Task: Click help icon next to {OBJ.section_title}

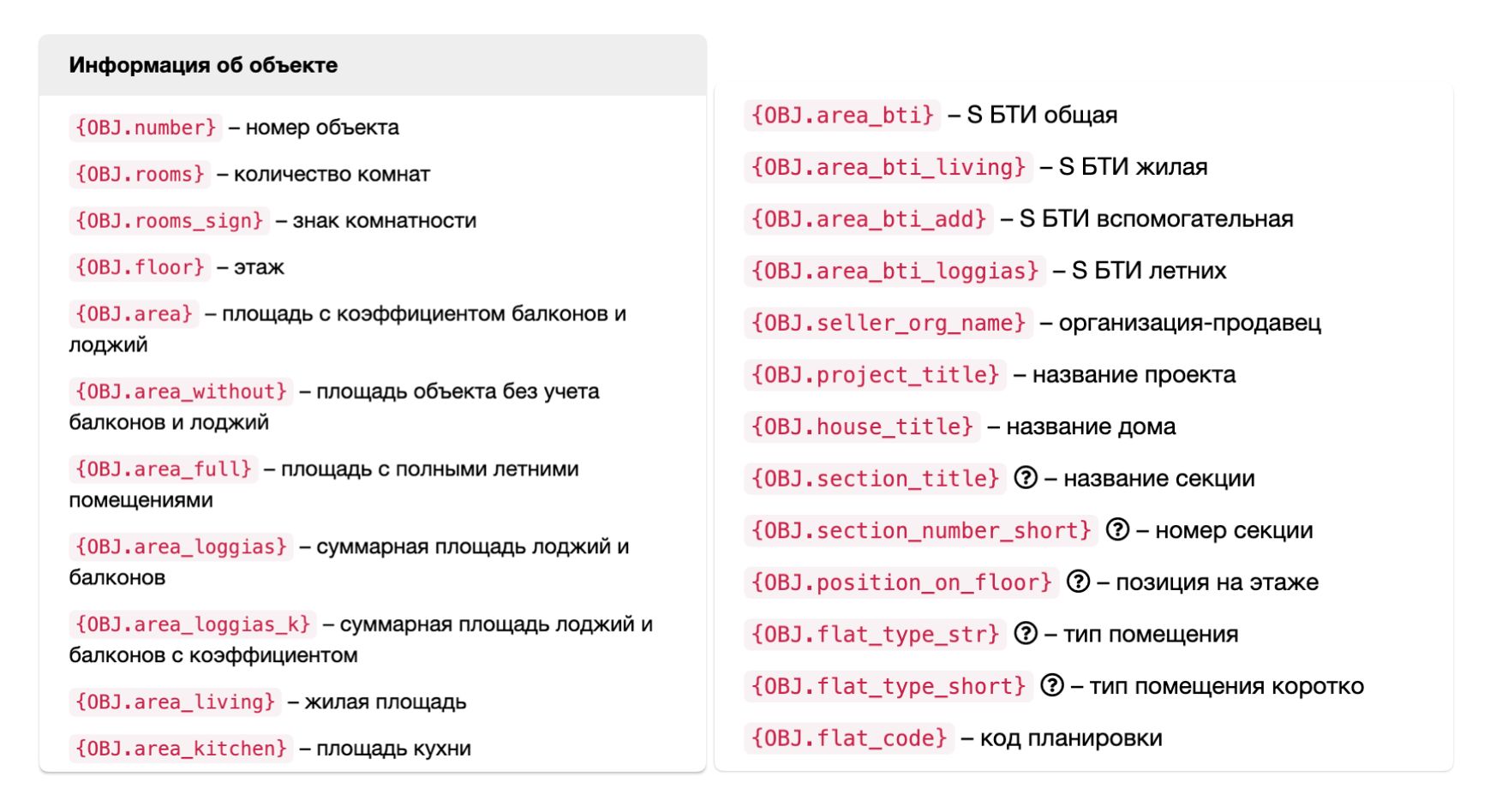Action: tap(1026, 478)
